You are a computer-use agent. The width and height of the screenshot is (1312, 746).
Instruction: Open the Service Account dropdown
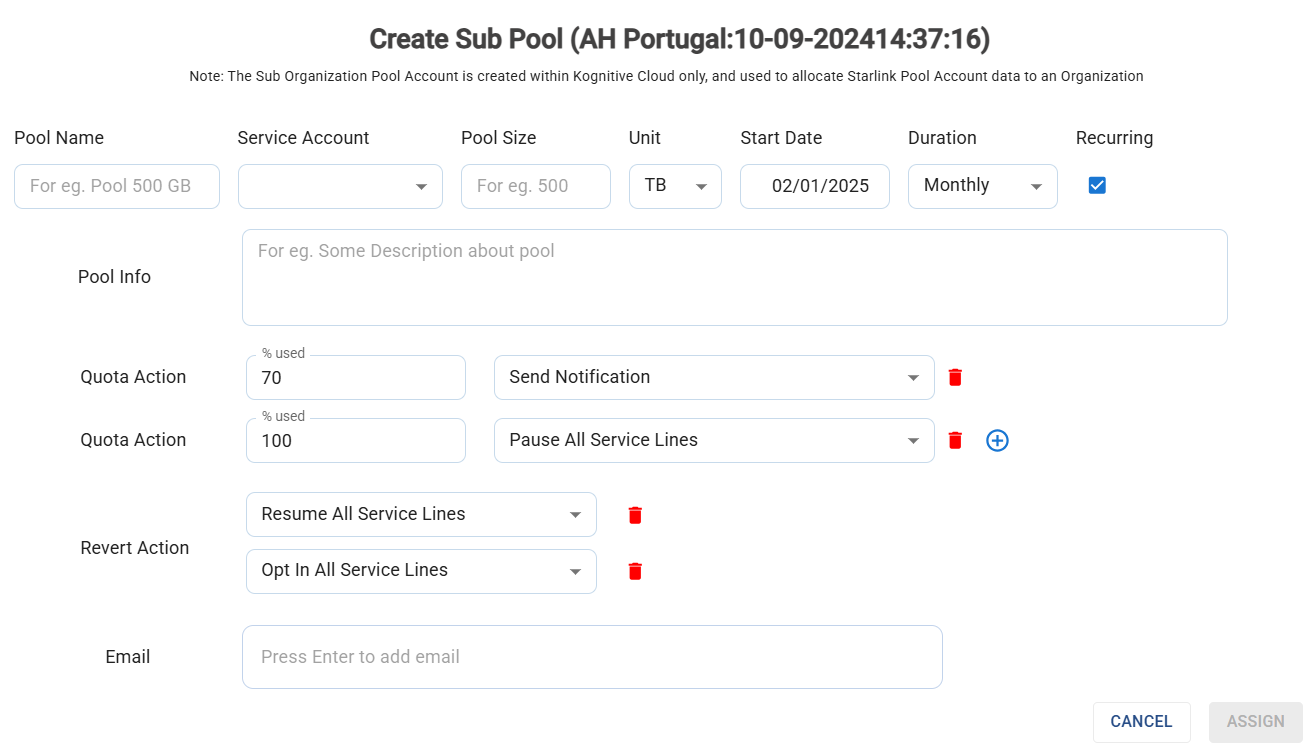click(x=340, y=186)
